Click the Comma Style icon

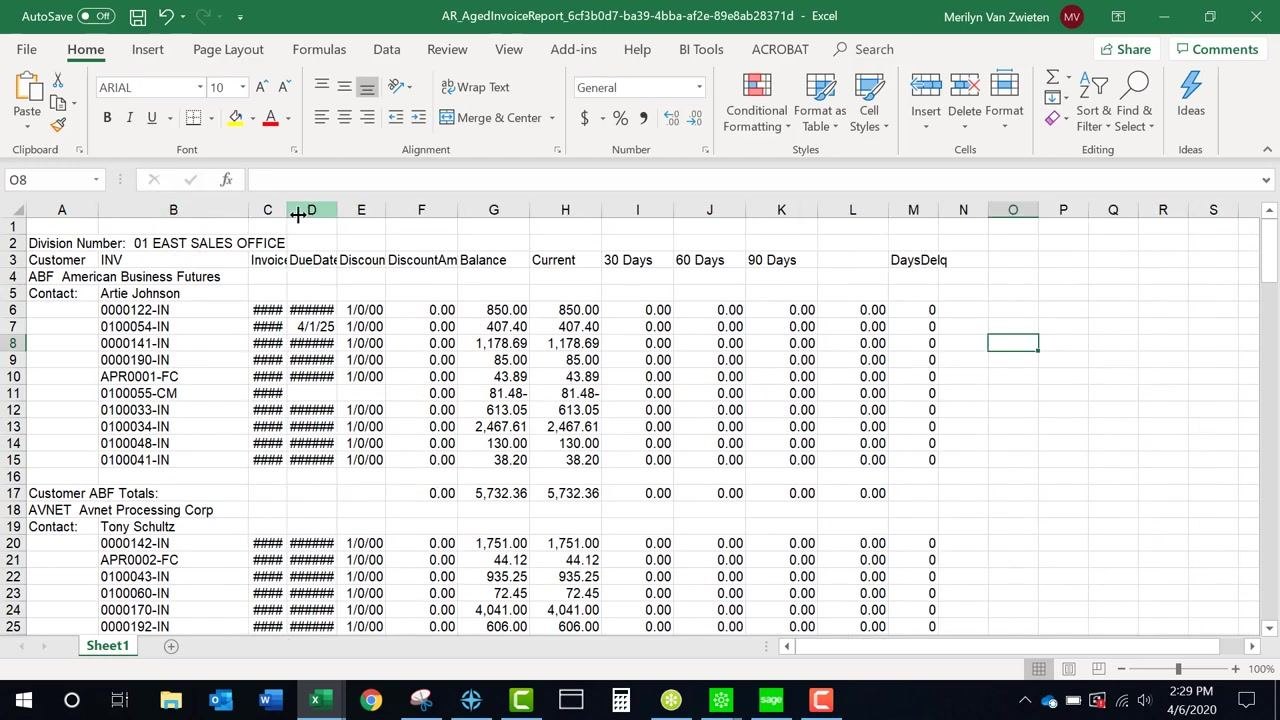pos(643,118)
